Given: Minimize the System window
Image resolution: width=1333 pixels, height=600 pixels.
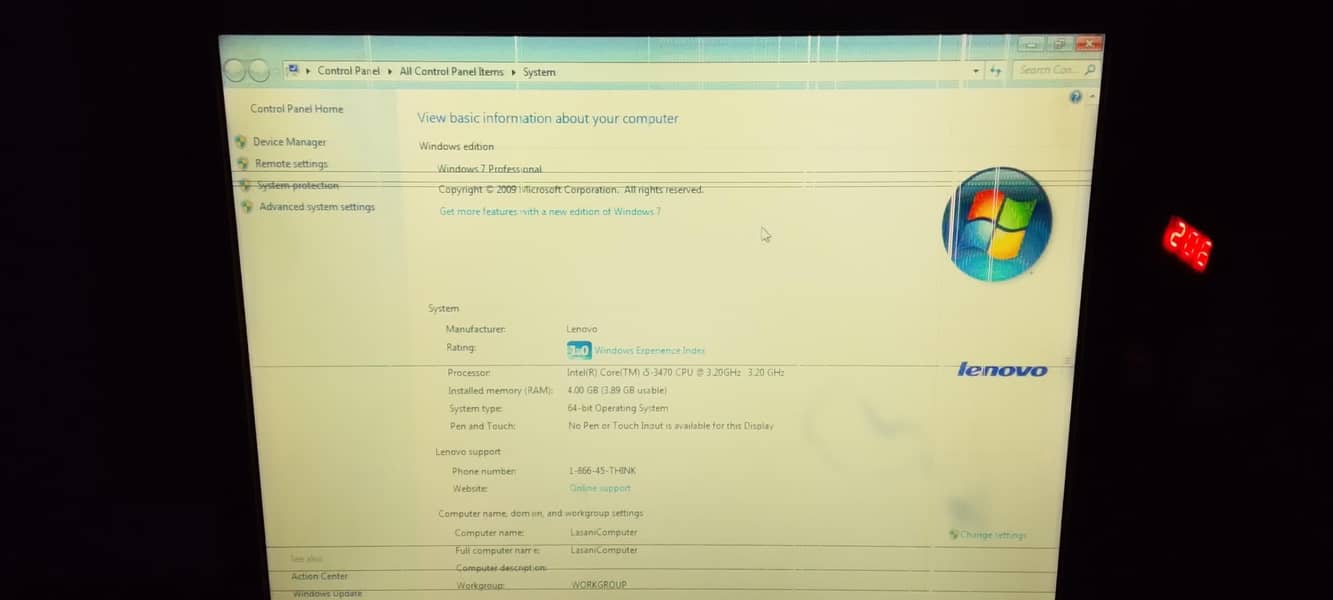Looking at the screenshot, I should click(x=1031, y=44).
